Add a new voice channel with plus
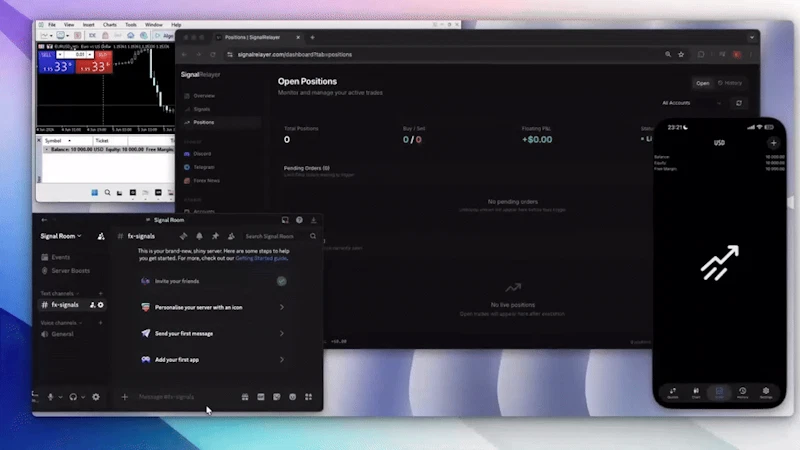 pyautogui.click(x=101, y=323)
